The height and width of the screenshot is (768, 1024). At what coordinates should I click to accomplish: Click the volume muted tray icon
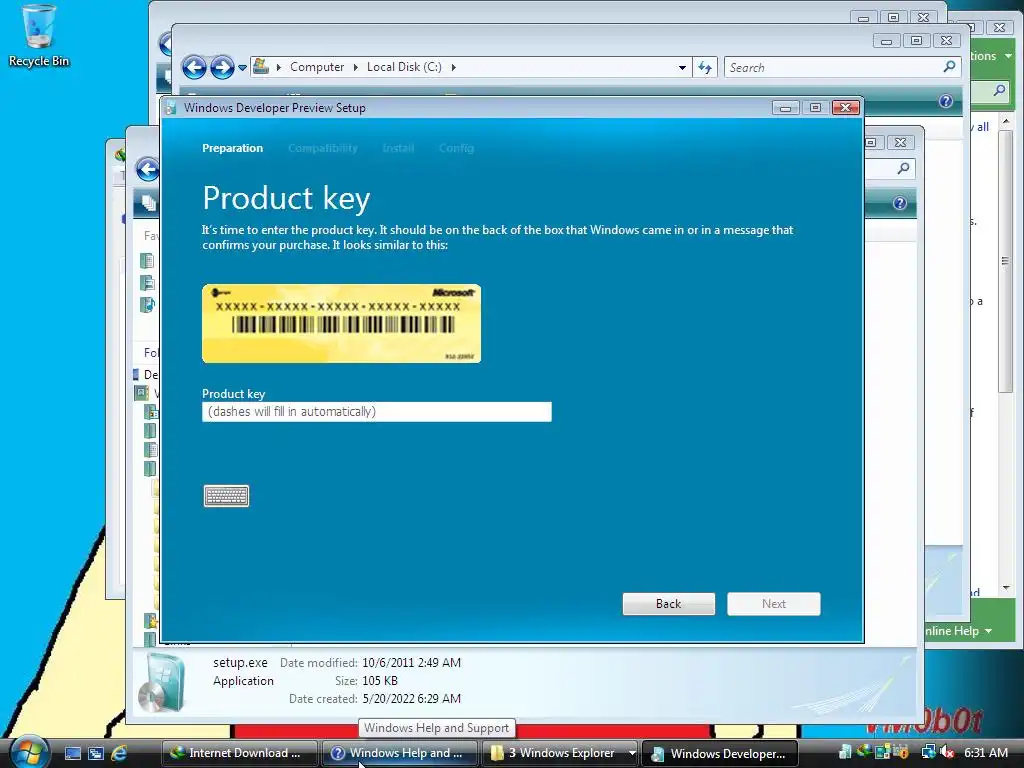(x=947, y=752)
